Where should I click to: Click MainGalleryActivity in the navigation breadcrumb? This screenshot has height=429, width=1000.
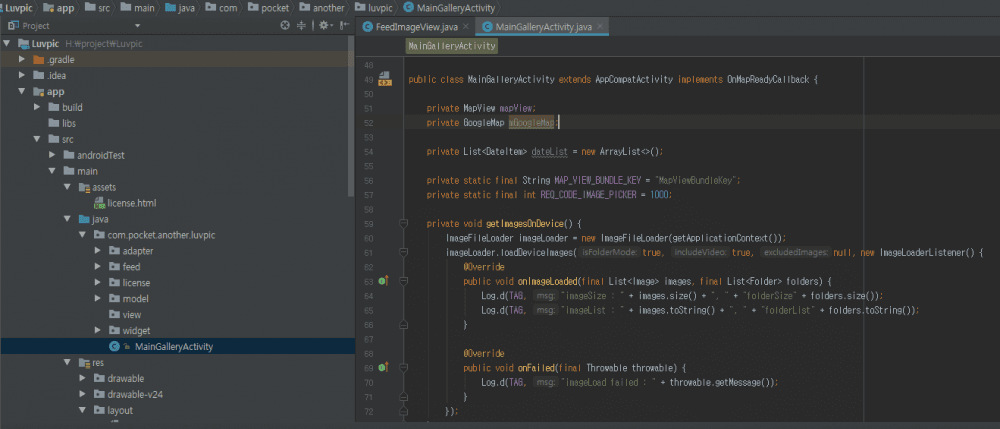(452, 8)
